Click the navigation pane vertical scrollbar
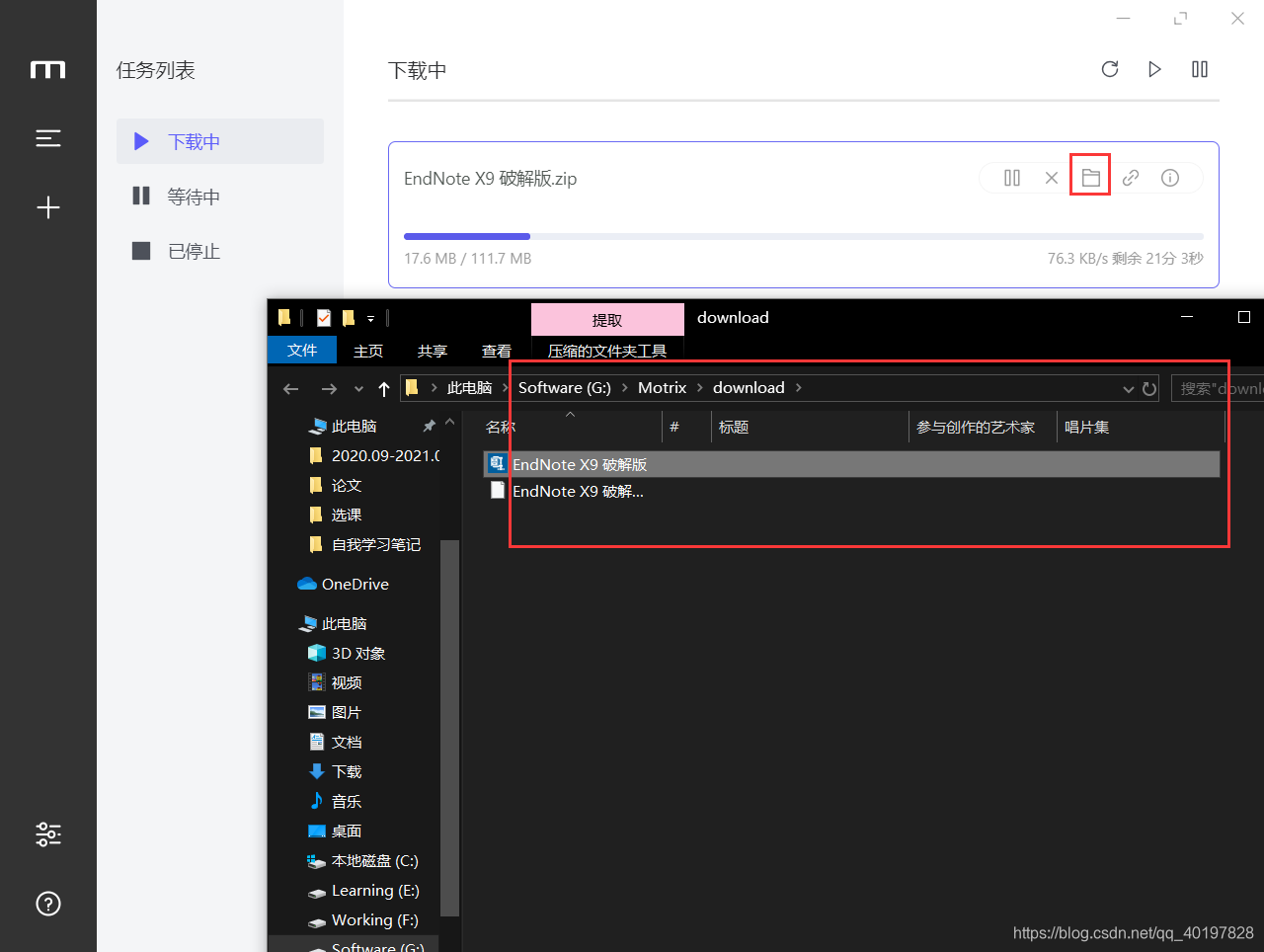The height and width of the screenshot is (952, 1264). [x=449, y=728]
